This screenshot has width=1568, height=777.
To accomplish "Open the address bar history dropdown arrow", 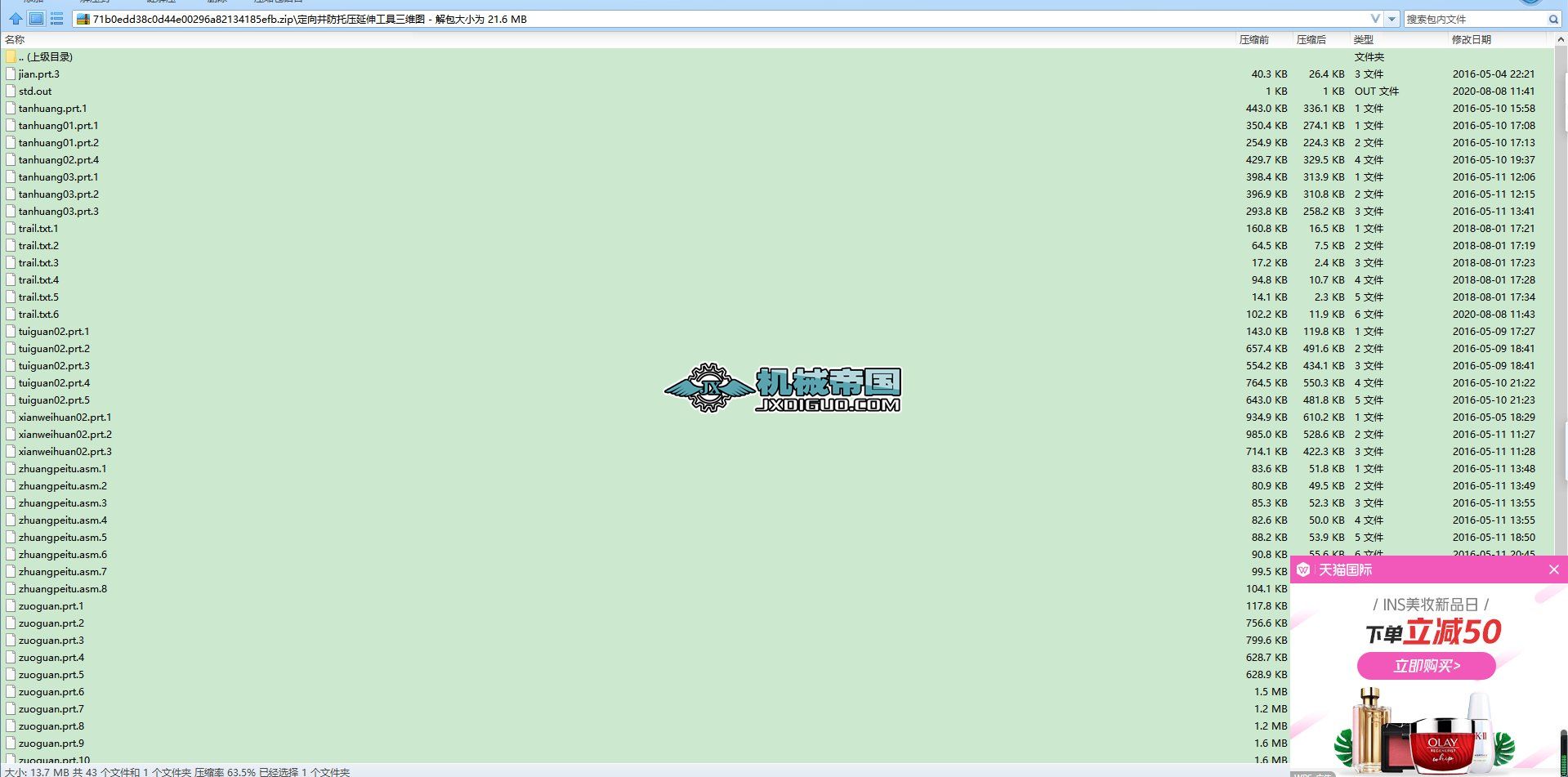I will click(x=1392, y=19).
